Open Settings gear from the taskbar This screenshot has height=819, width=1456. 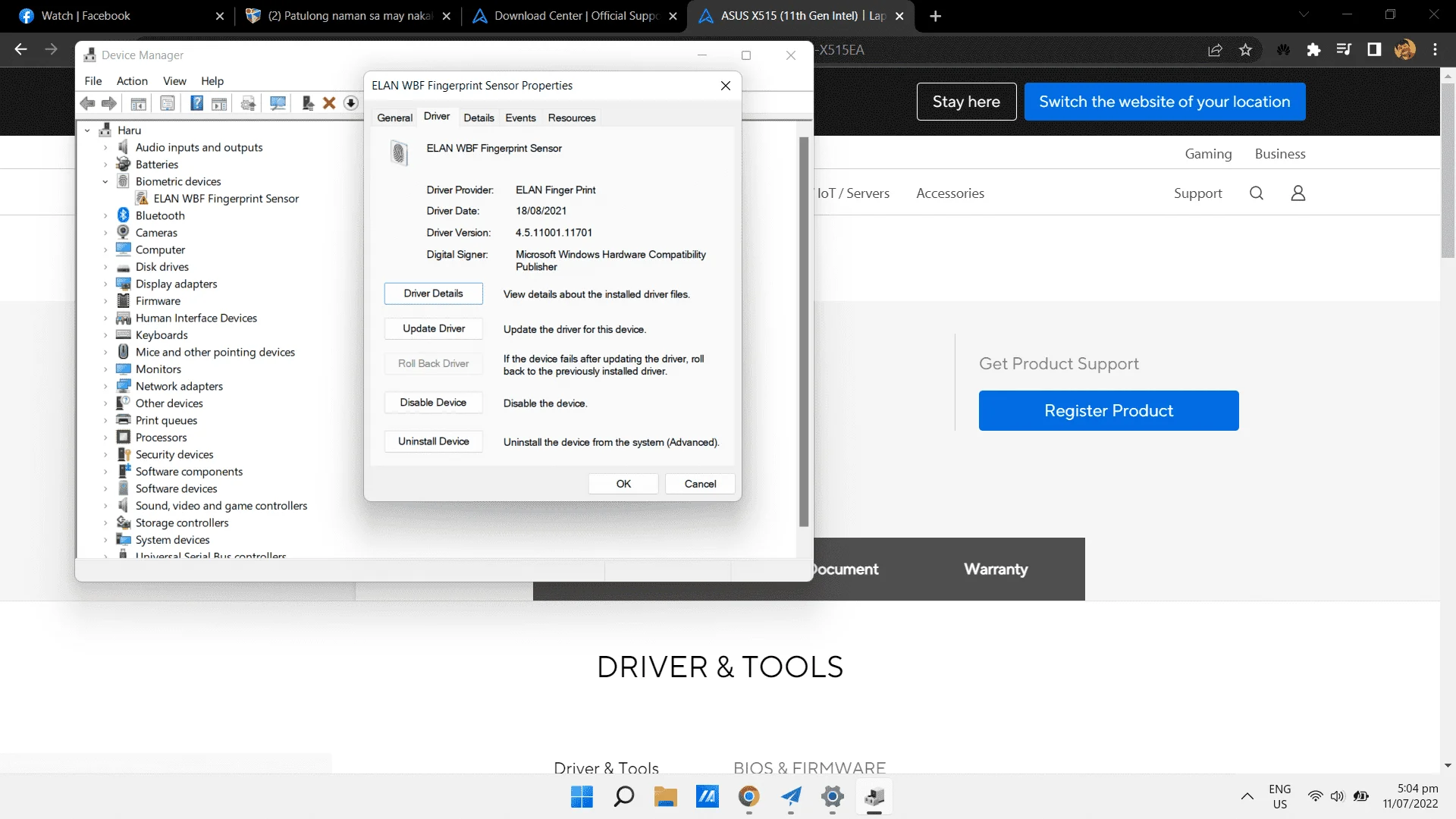click(x=833, y=797)
